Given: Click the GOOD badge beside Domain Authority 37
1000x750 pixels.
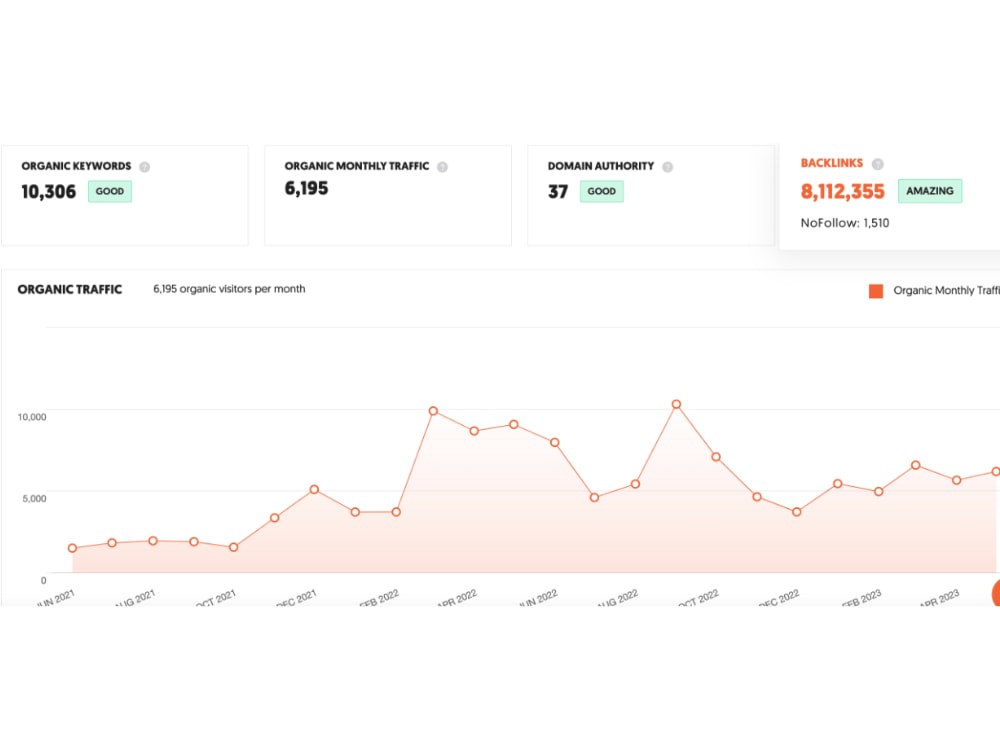Looking at the screenshot, I should (601, 191).
